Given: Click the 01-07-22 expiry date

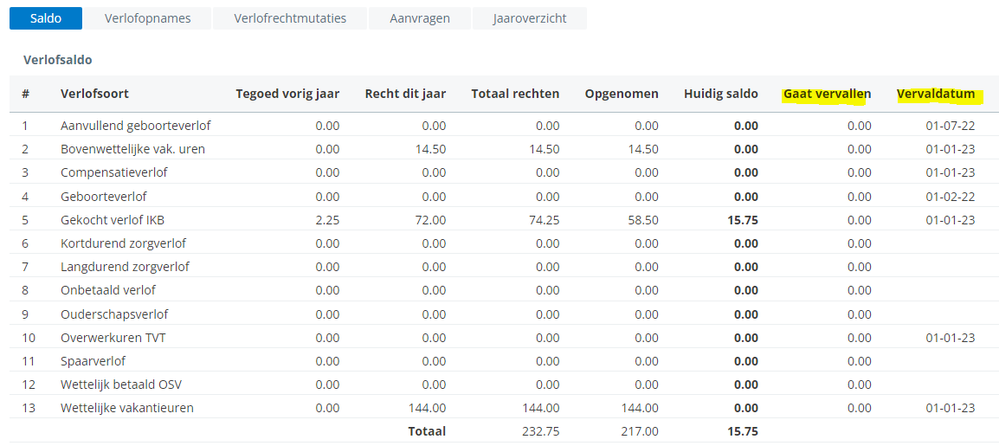Looking at the screenshot, I should (950, 125).
